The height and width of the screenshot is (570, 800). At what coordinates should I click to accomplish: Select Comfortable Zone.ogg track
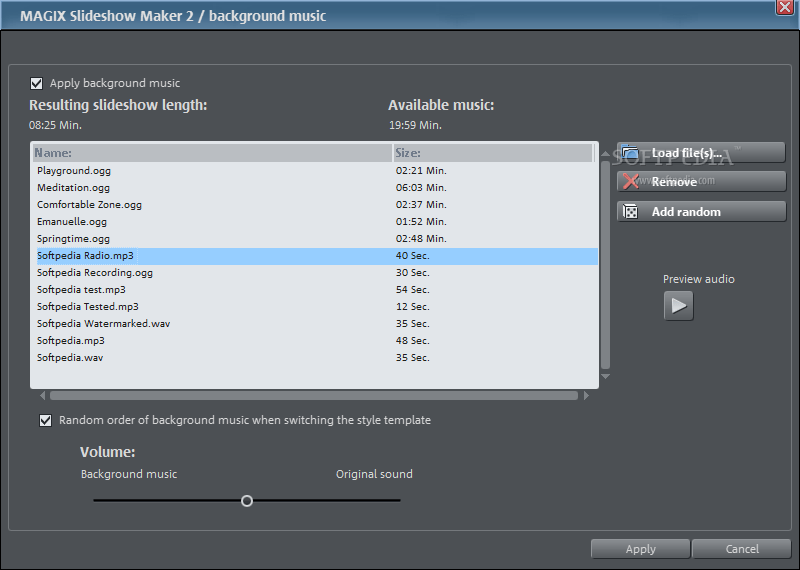[316, 205]
